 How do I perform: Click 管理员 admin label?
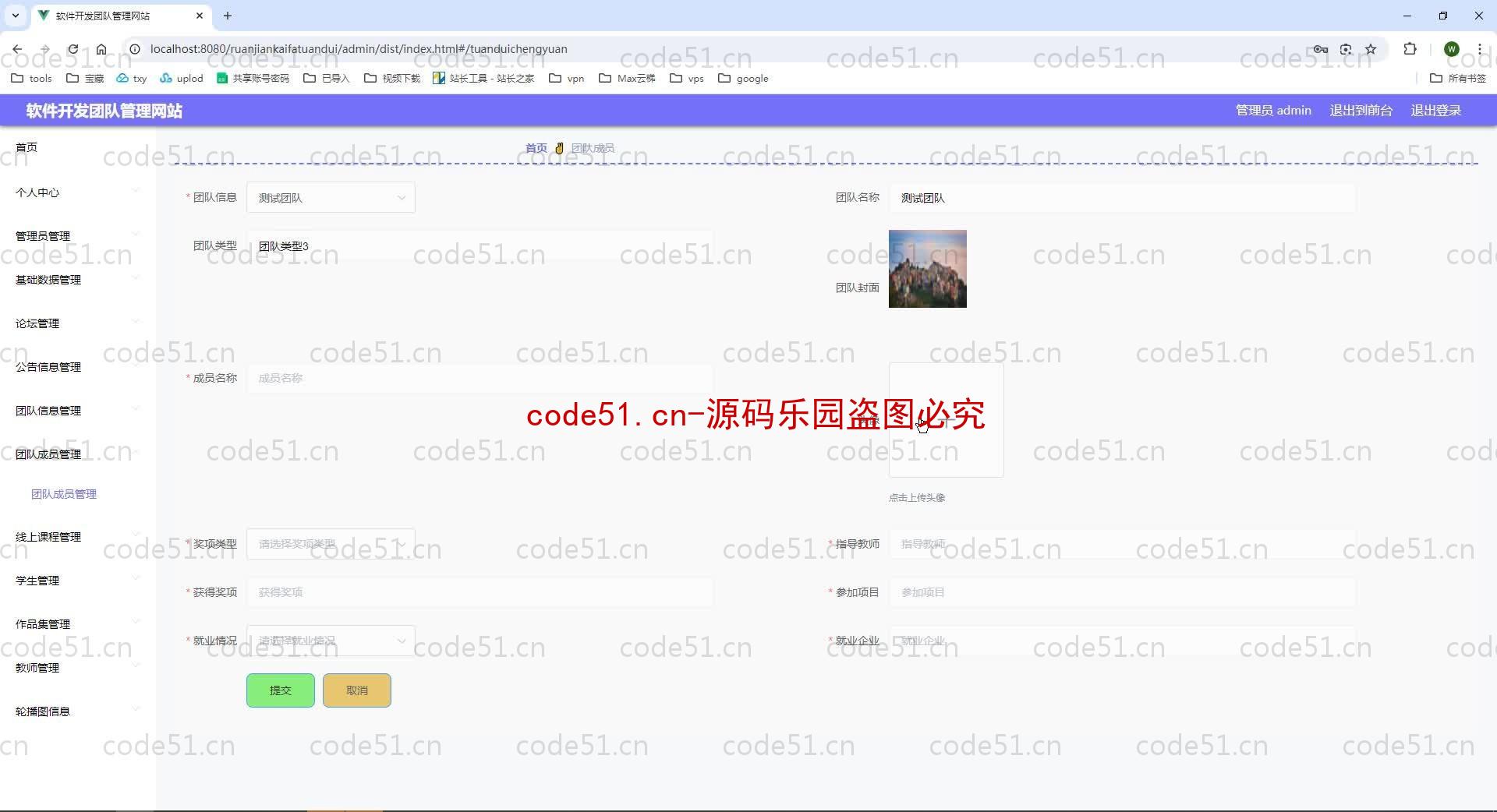(x=1273, y=111)
